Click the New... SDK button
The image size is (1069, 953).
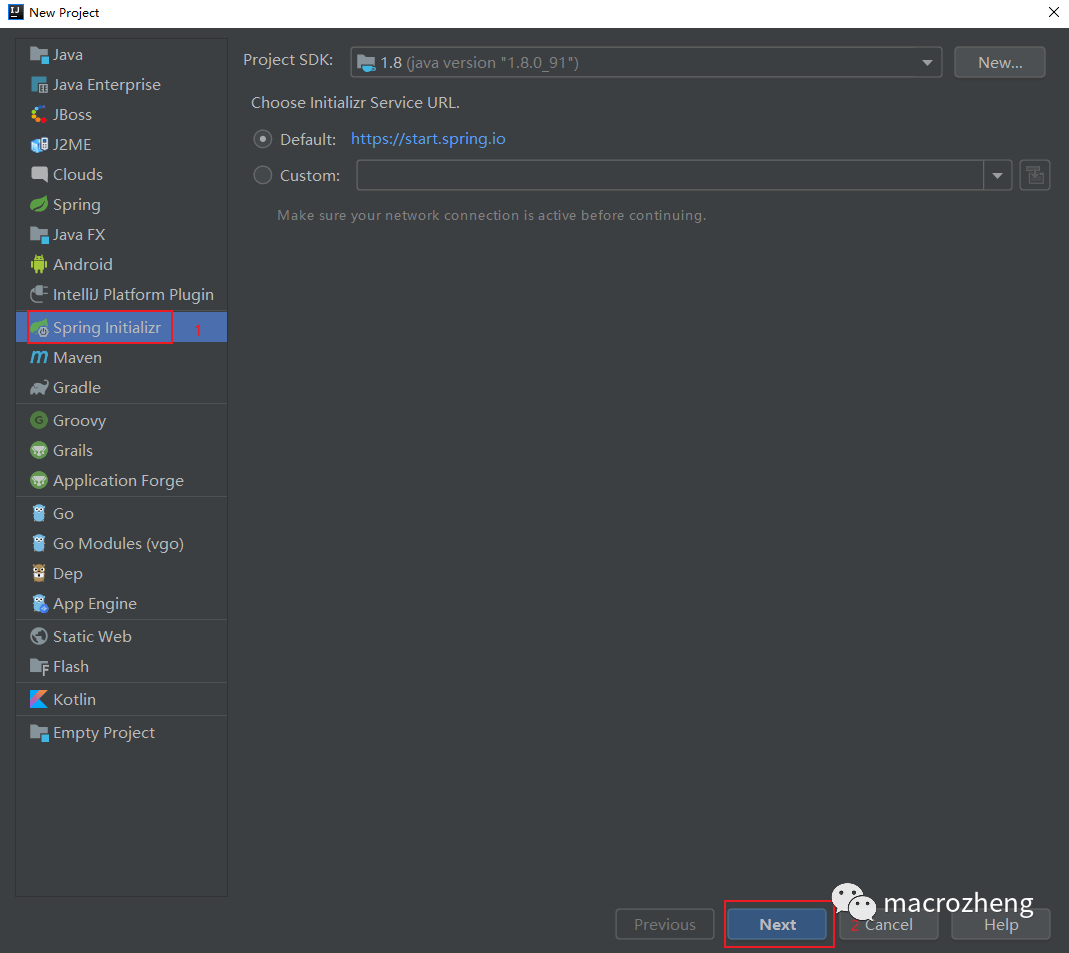999,62
